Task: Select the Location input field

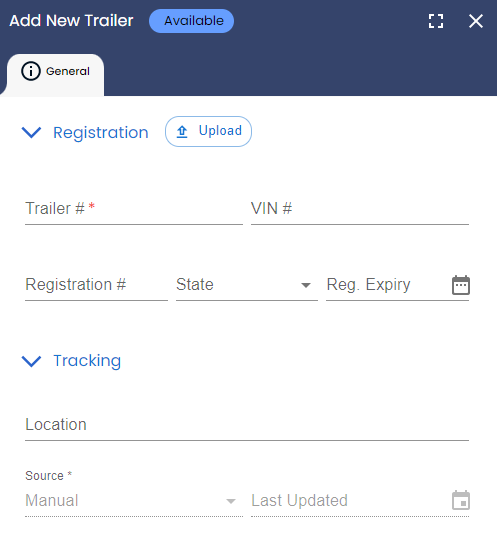Action: click(247, 425)
